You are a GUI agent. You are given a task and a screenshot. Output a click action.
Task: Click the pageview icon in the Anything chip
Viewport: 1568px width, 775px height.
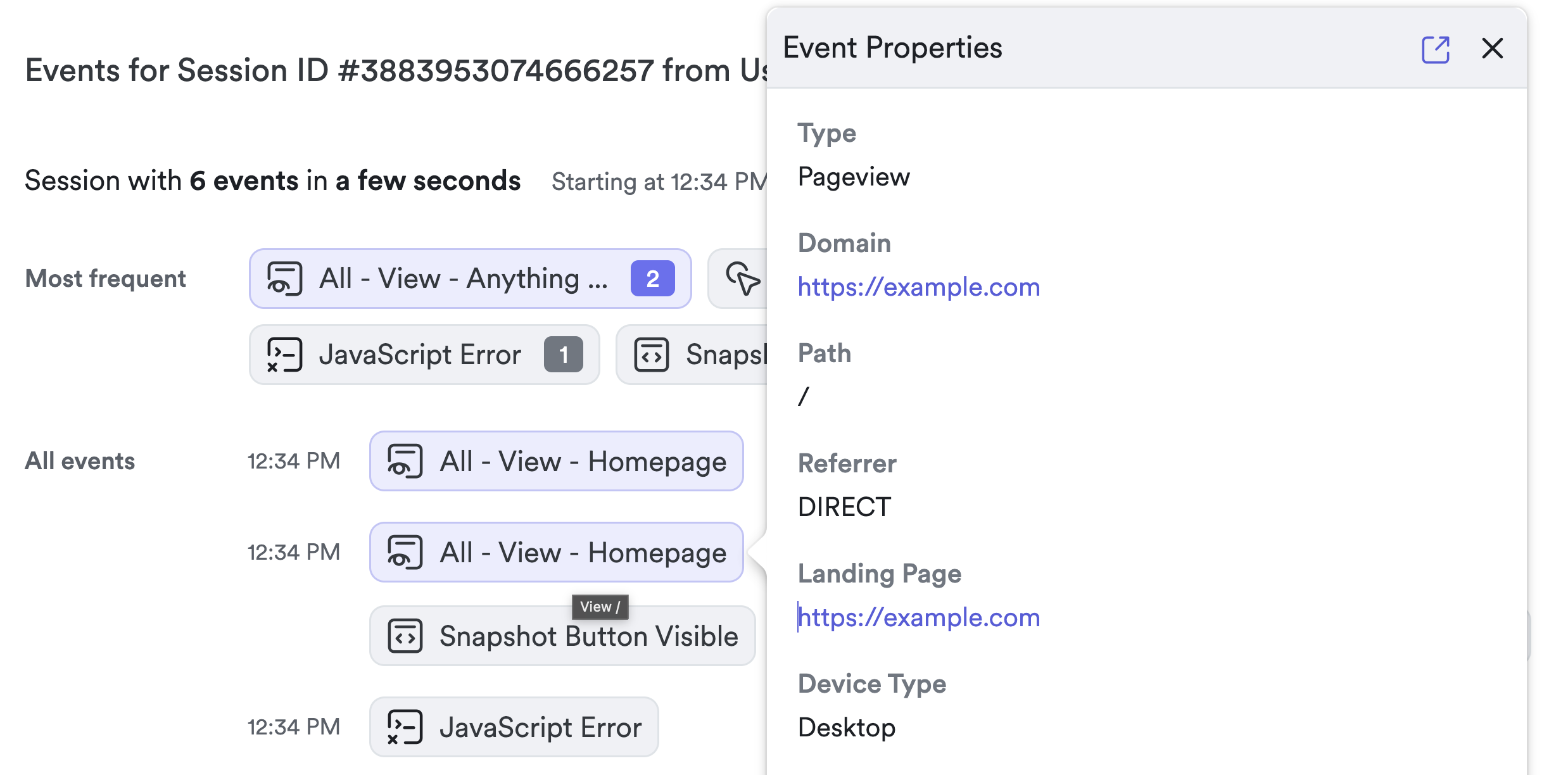click(x=284, y=279)
